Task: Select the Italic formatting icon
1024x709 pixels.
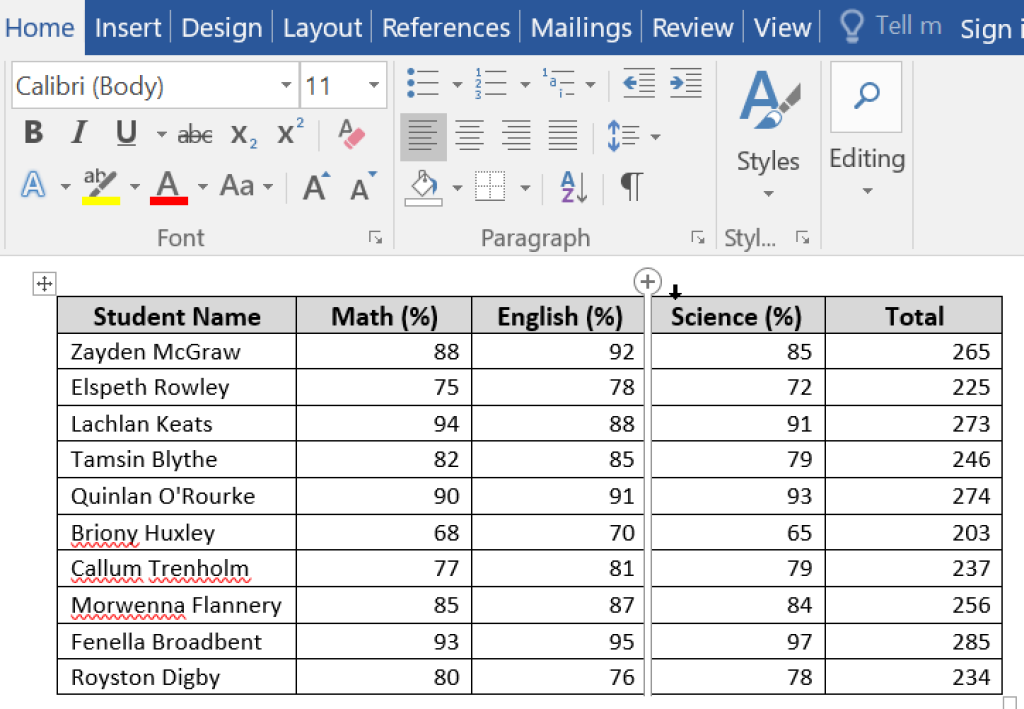Action: click(x=79, y=132)
